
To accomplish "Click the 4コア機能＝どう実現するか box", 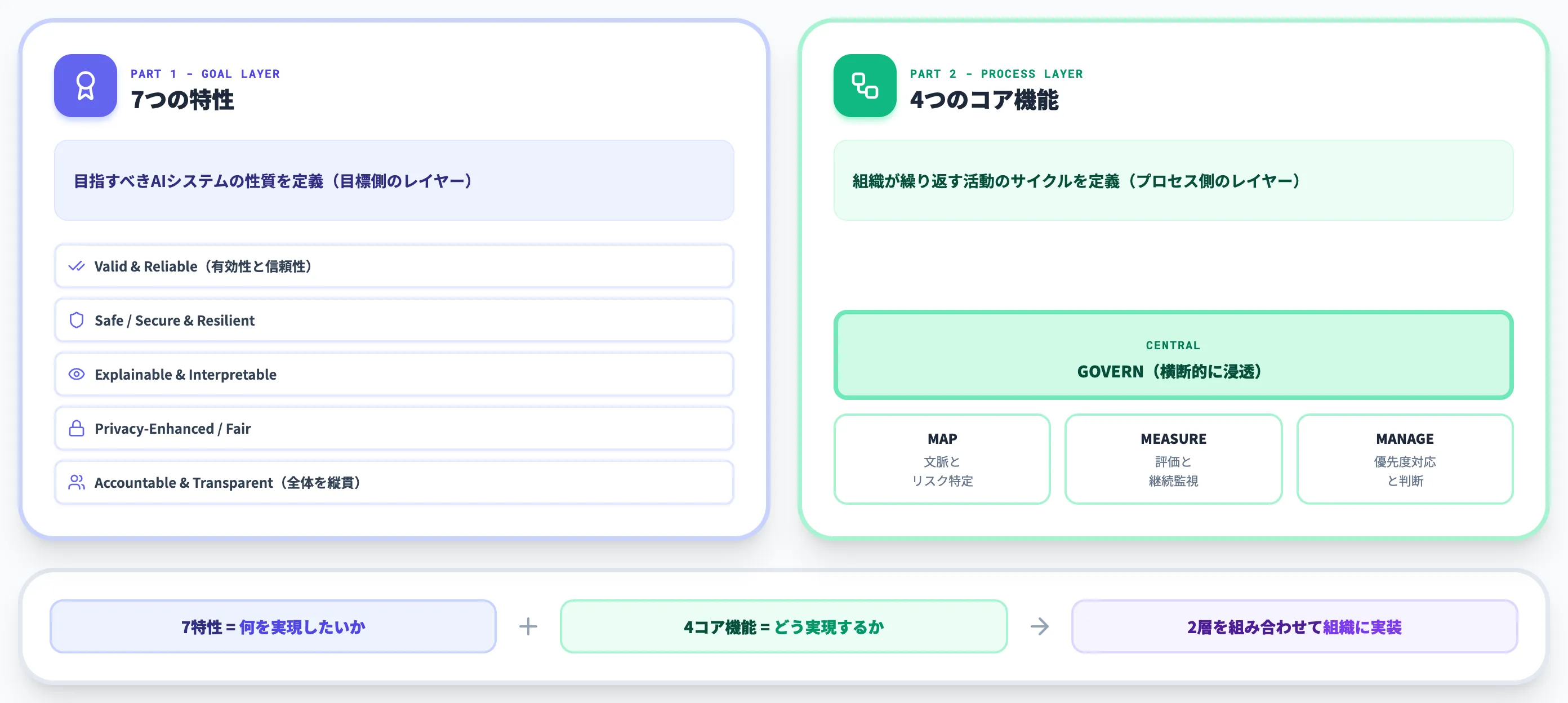I will pos(783,626).
